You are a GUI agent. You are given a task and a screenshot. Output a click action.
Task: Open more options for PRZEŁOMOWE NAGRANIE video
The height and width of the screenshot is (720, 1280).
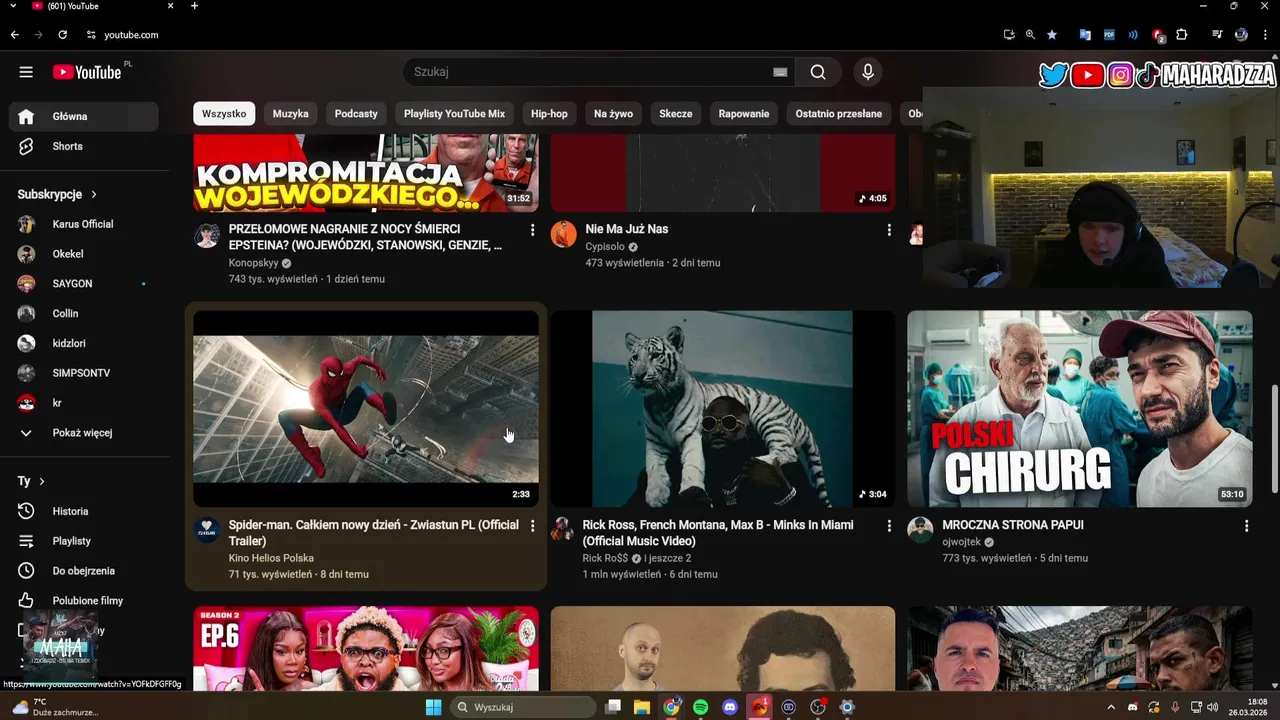(x=532, y=230)
